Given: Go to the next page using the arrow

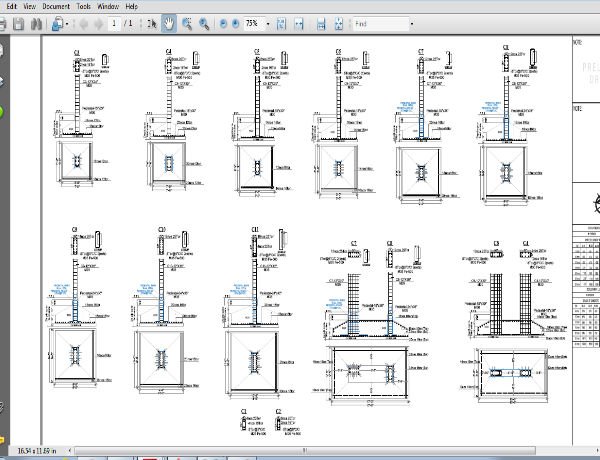Looking at the screenshot, I should (96, 22).
